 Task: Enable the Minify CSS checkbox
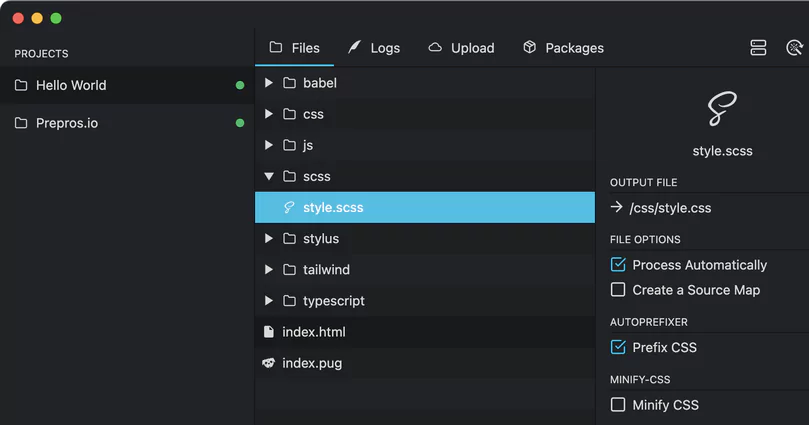[618, 404]
